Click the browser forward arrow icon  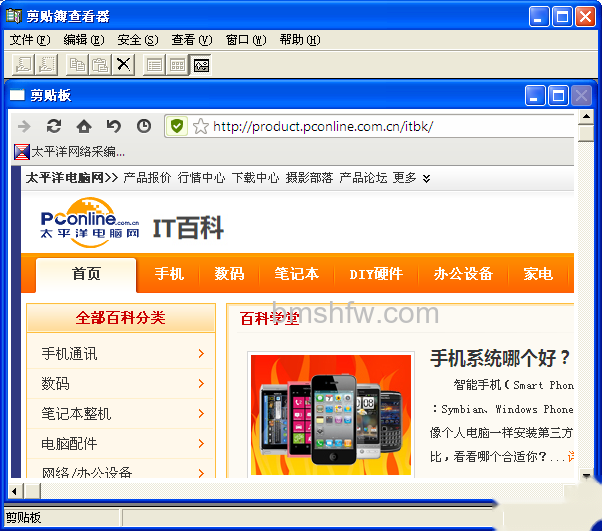point(24,126)
